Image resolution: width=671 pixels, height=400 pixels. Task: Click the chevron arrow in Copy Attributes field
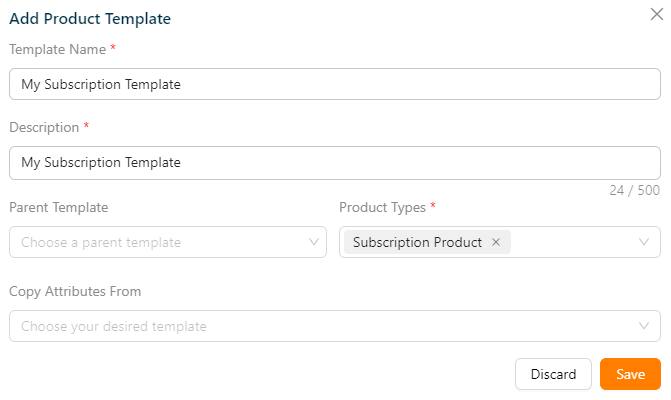point(645,326)
